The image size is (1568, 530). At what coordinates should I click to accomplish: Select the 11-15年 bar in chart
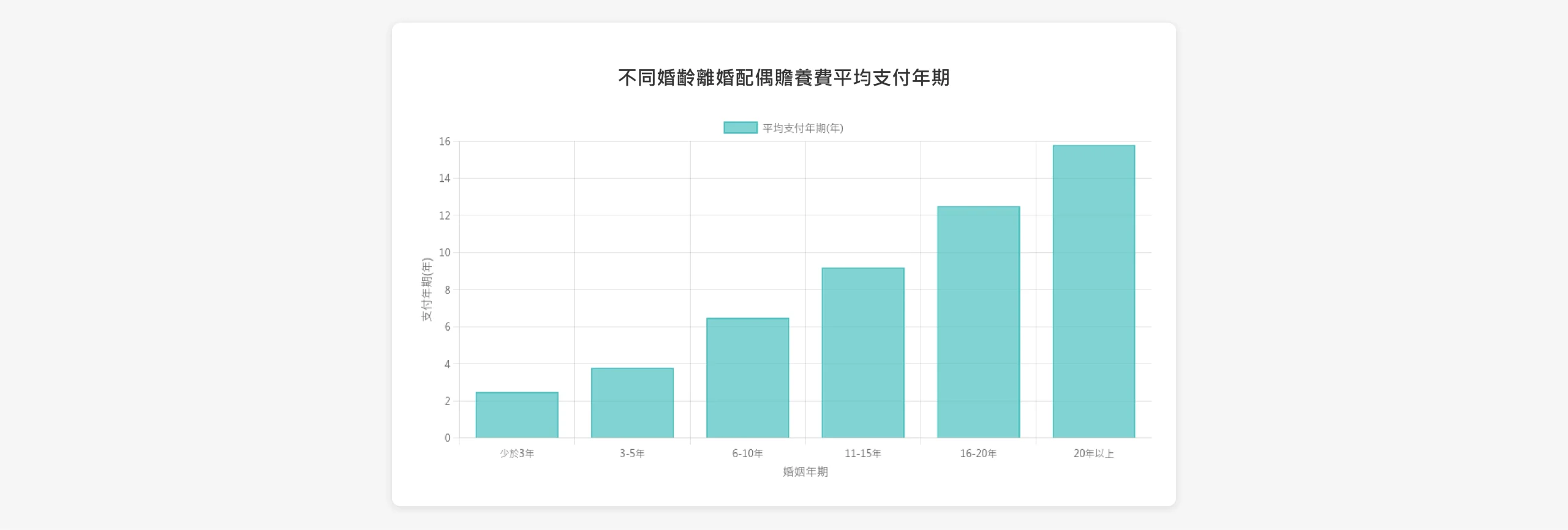coord(862,353)
